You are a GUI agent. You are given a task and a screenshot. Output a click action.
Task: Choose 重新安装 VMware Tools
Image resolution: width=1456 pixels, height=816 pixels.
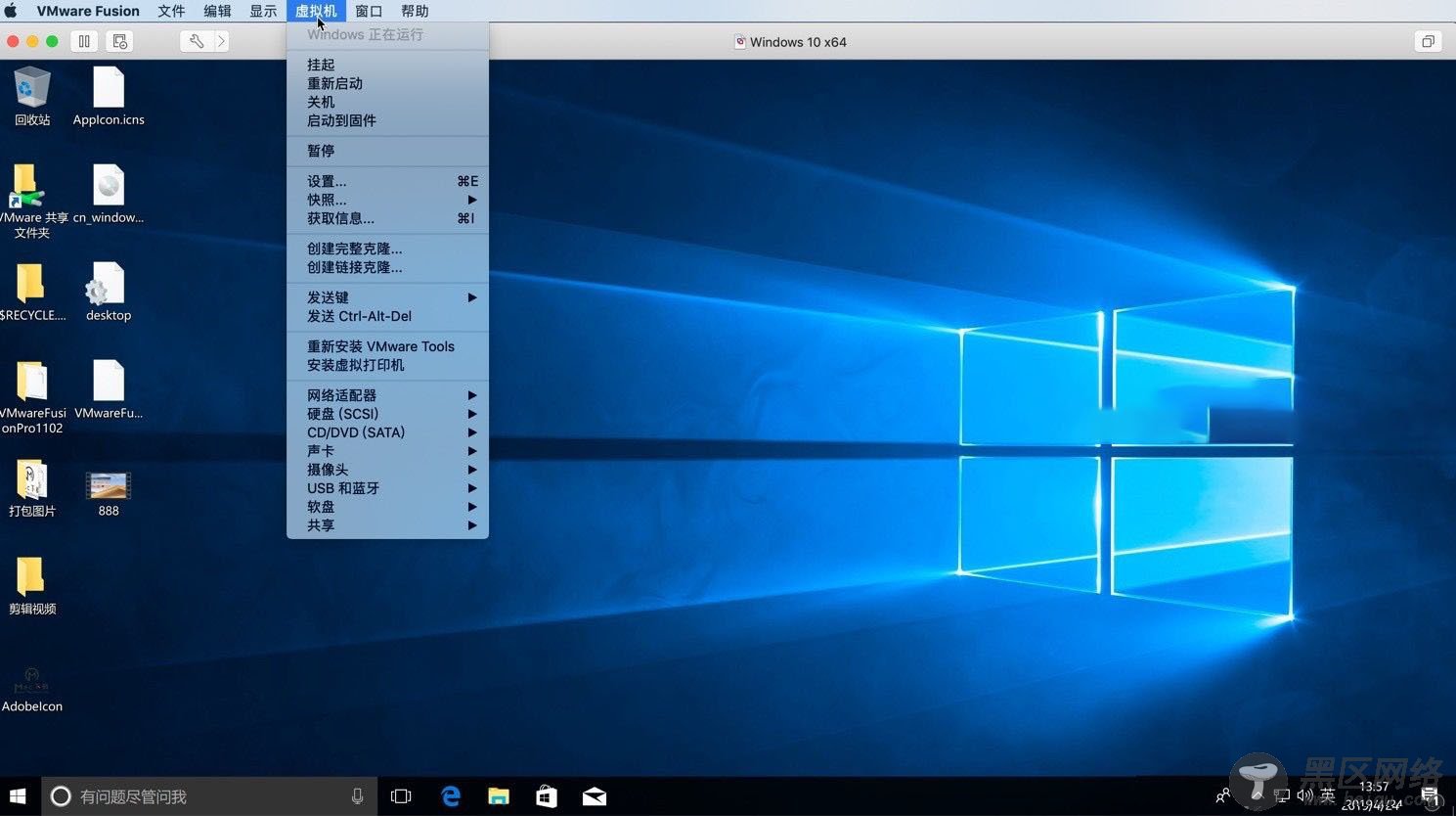coord(387,346)
